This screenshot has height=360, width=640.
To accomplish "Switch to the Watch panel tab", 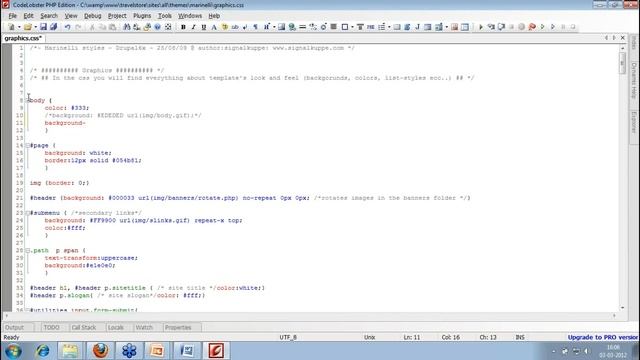I will click(x=144, y=327).
